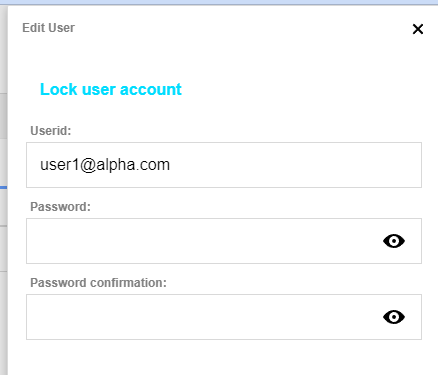
Task: Click empty area right of user1@alpha.com
Action: coord(293,165)
